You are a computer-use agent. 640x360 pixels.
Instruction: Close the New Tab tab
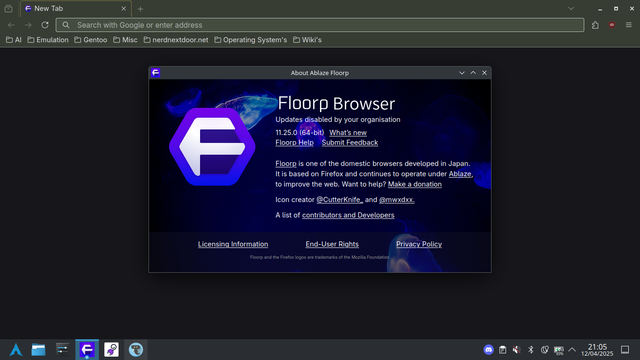tap(124, 9)
